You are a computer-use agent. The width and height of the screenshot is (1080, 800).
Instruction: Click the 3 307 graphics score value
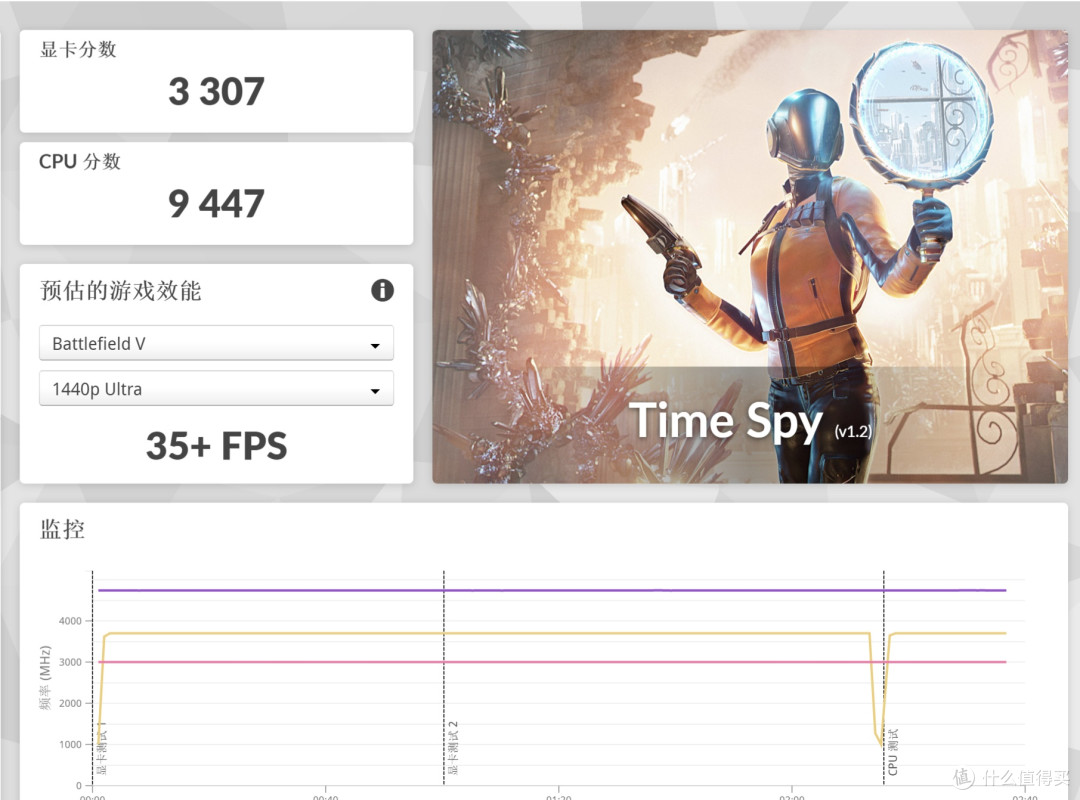click(x=216, y=91)
